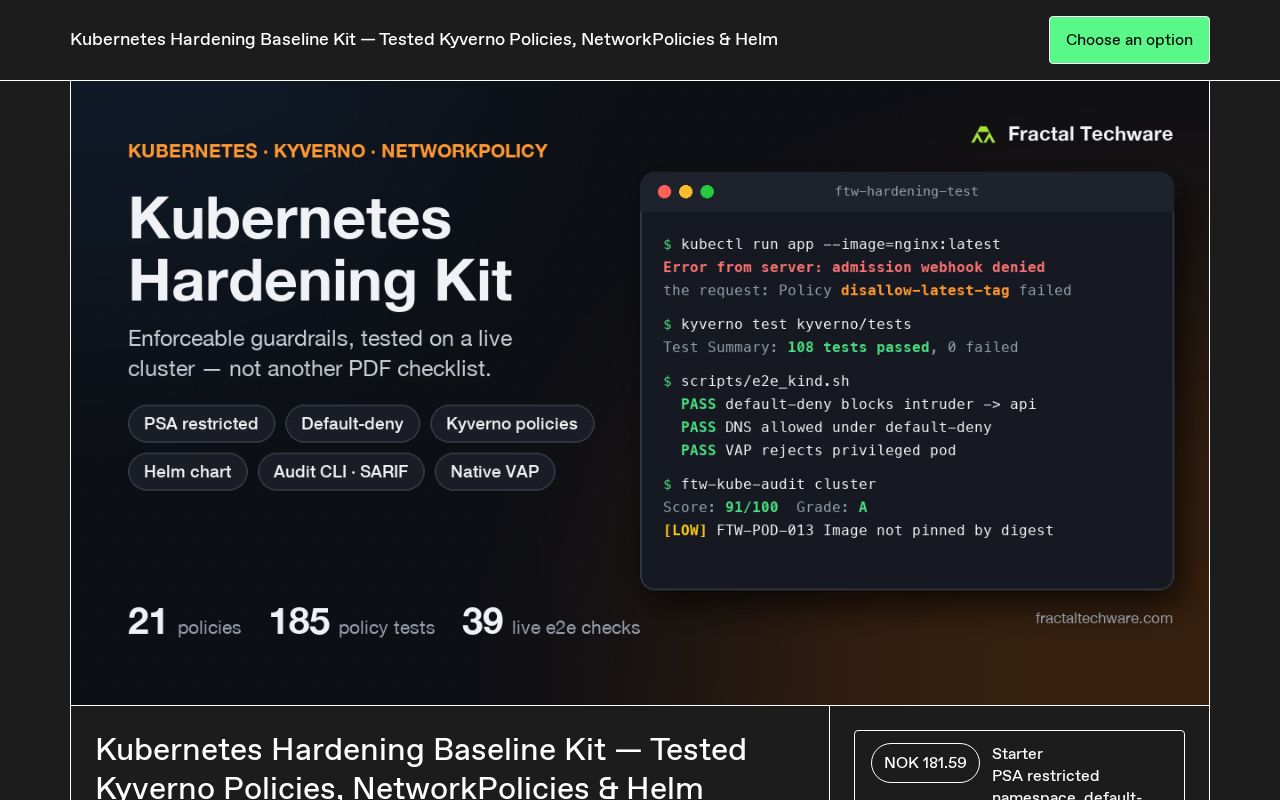The width and height of the screenshot is (1280, 800).
Task: Click the "Default-deny" pill
Action: [x=352, y=424]
